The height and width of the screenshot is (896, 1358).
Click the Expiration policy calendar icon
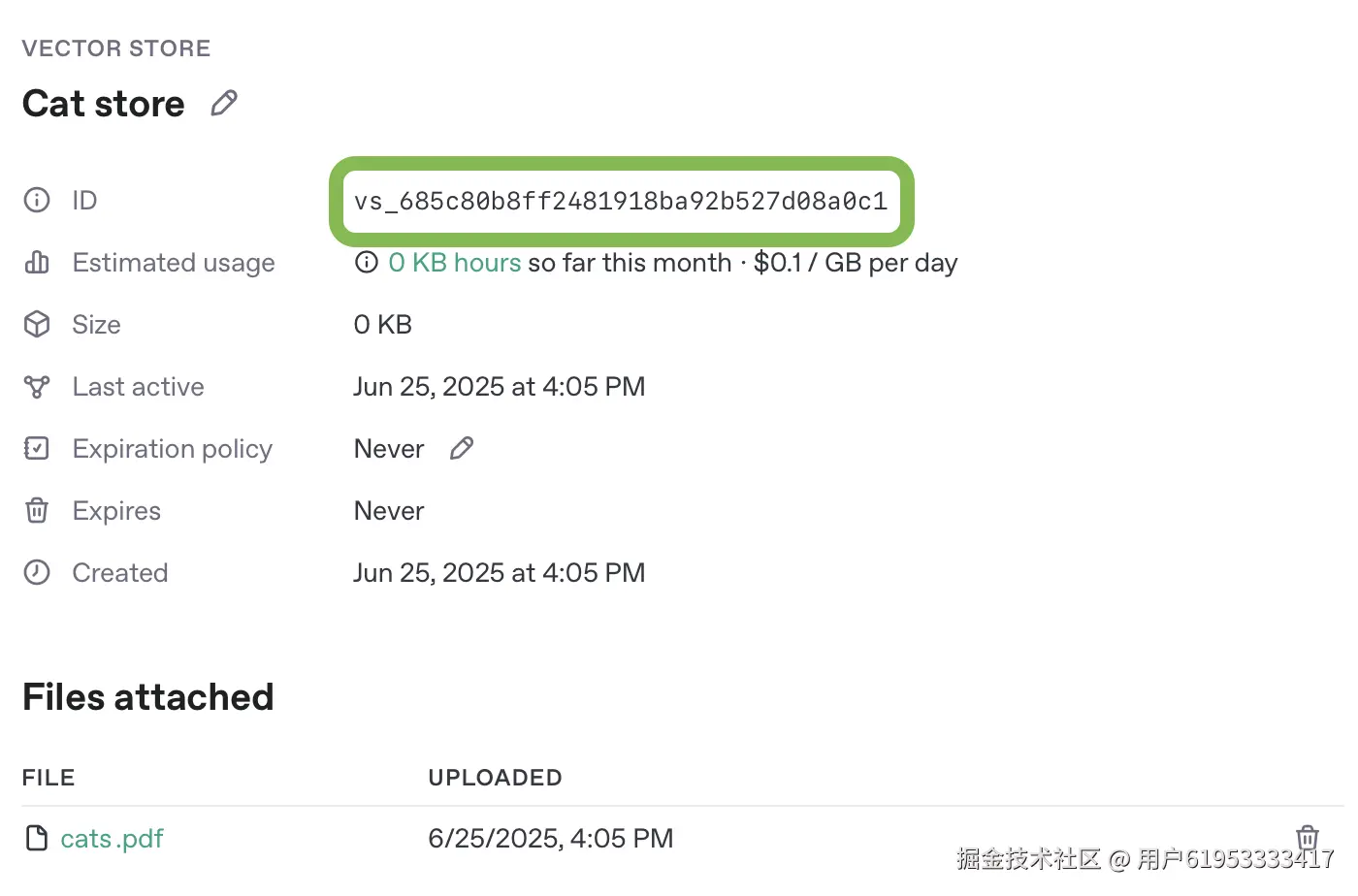[37, 449]
